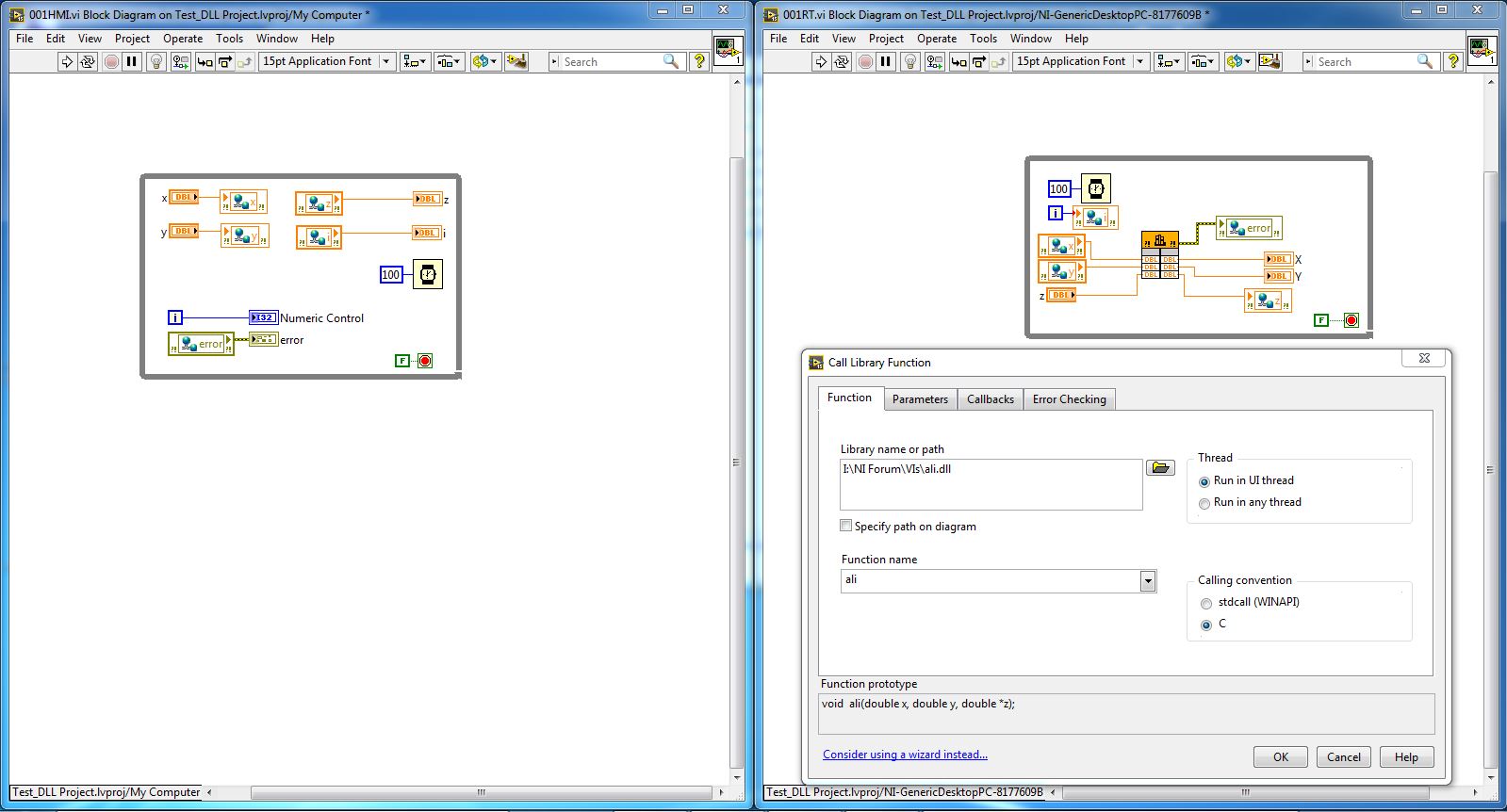
Task: Select Run in any thread option
Action: click(1251, 503)
